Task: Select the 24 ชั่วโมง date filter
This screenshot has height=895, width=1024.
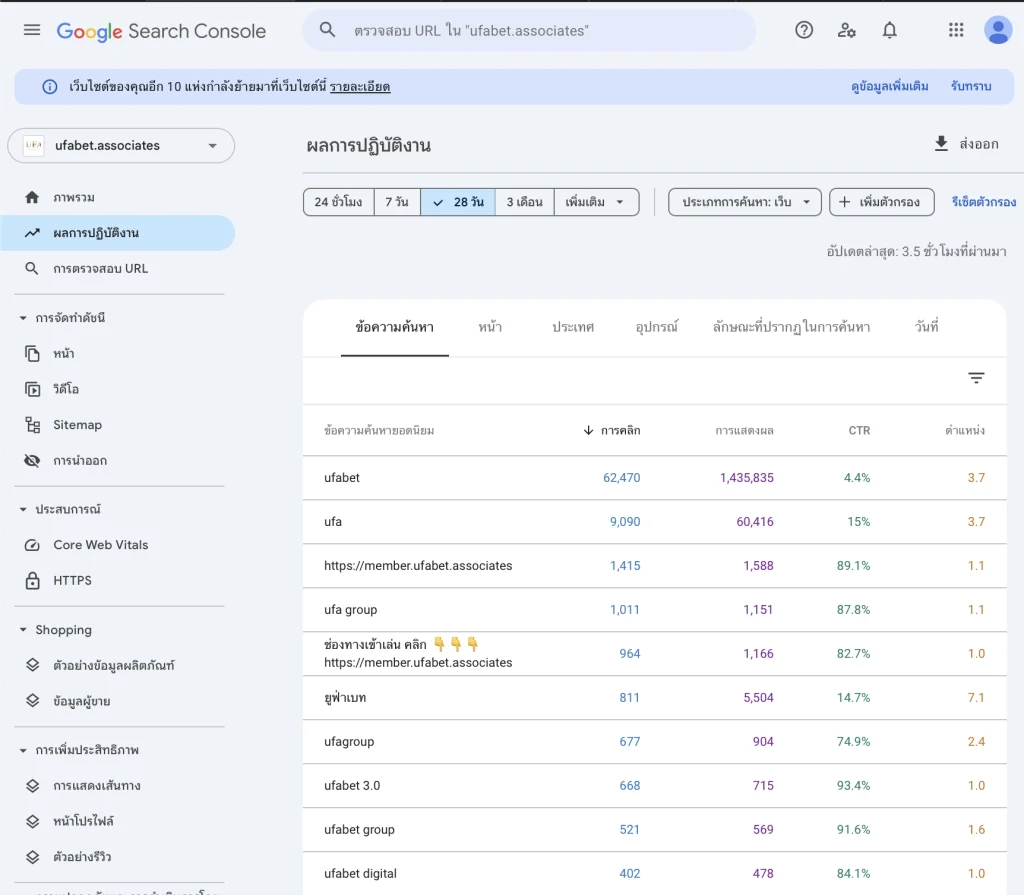Action: click(x=338, y=201)
